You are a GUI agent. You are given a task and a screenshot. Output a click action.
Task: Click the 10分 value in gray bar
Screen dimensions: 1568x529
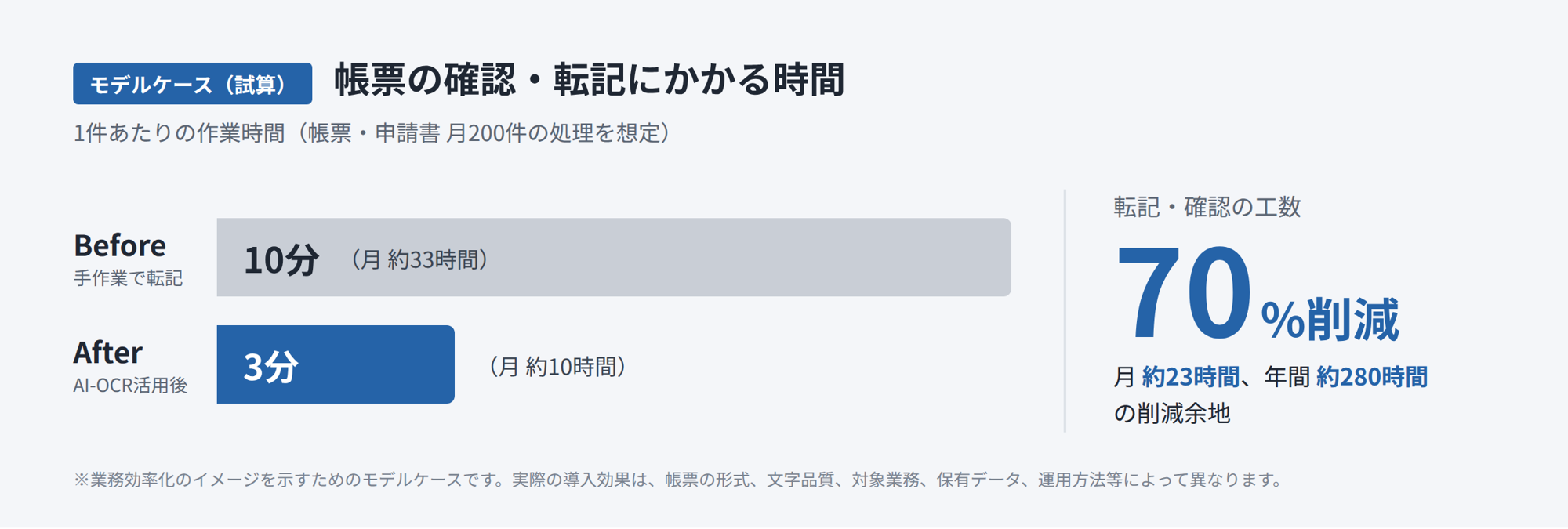(281, 259)
